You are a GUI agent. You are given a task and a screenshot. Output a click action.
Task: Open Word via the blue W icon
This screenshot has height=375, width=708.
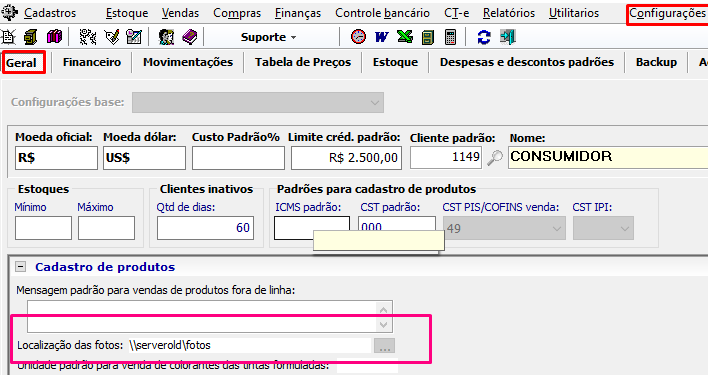tap(382, 37)
